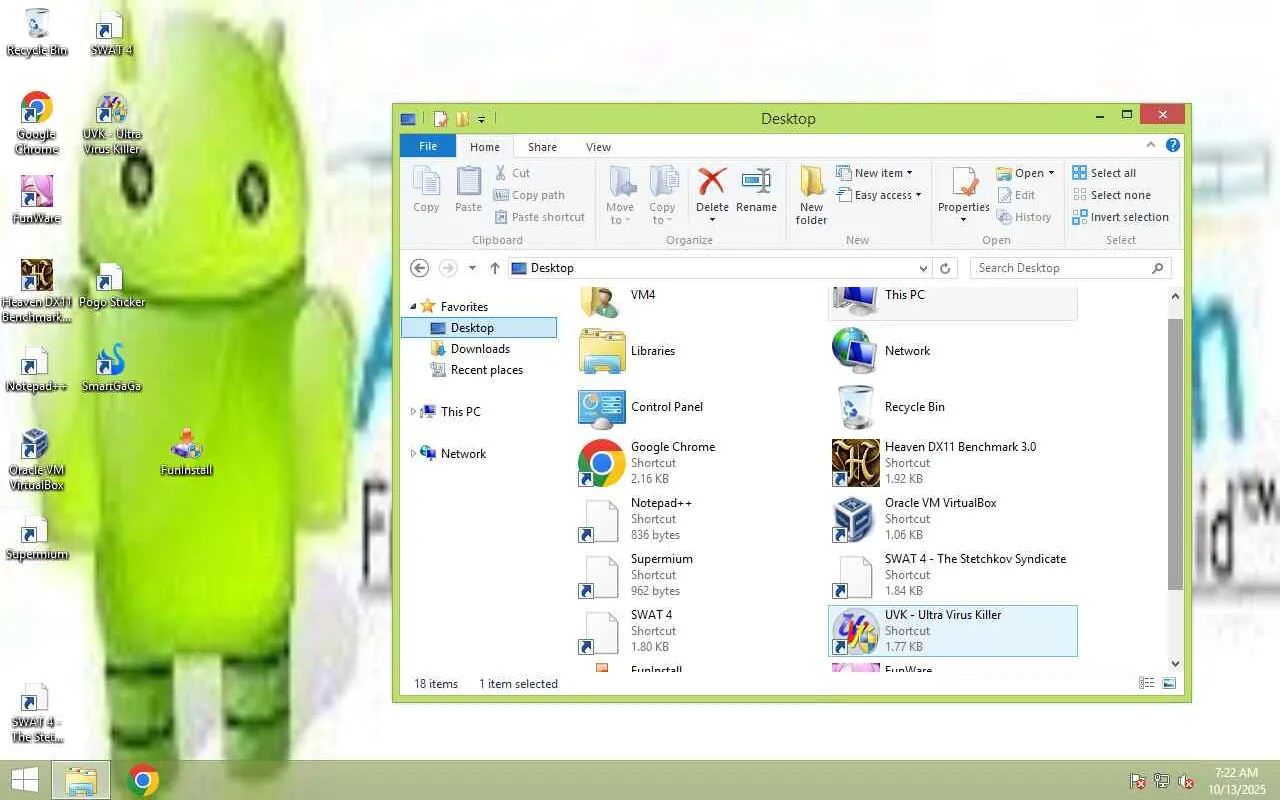The image size is (1280, 800).
Task: Click the Forward arrow navigation button
Action: click(x=448, y=268)
